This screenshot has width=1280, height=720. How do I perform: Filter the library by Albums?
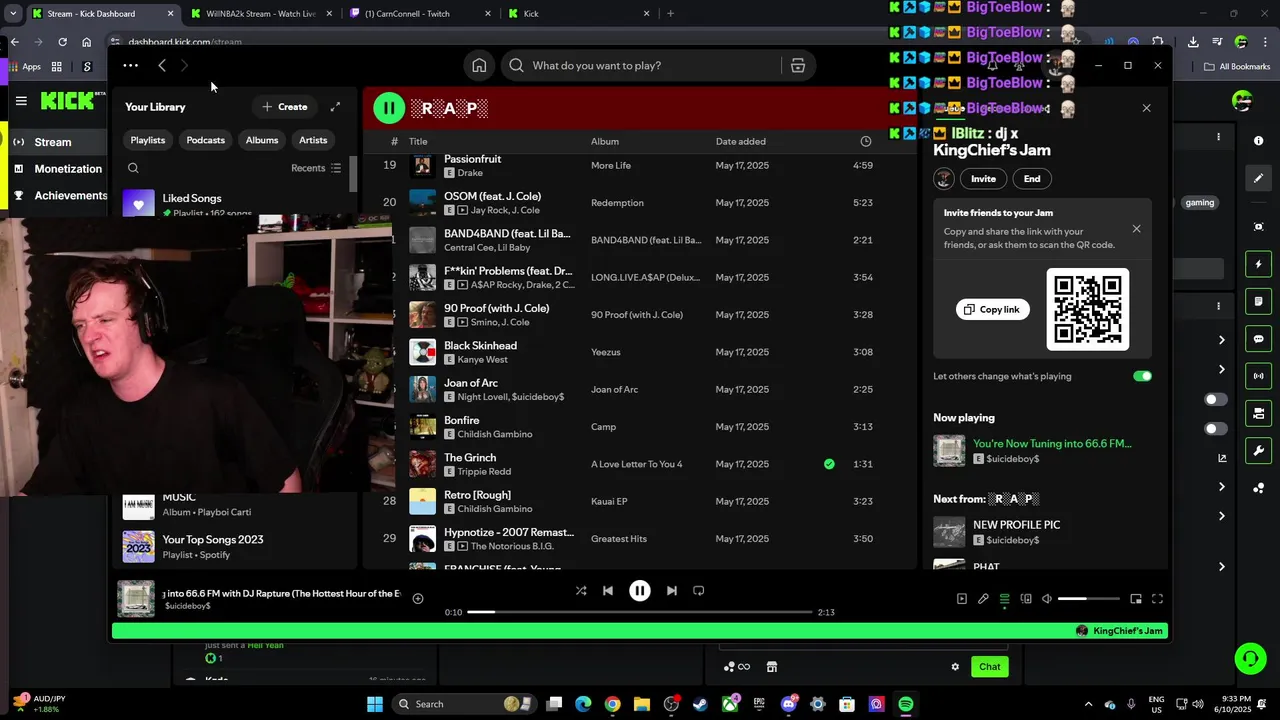[x=262, y=140]
